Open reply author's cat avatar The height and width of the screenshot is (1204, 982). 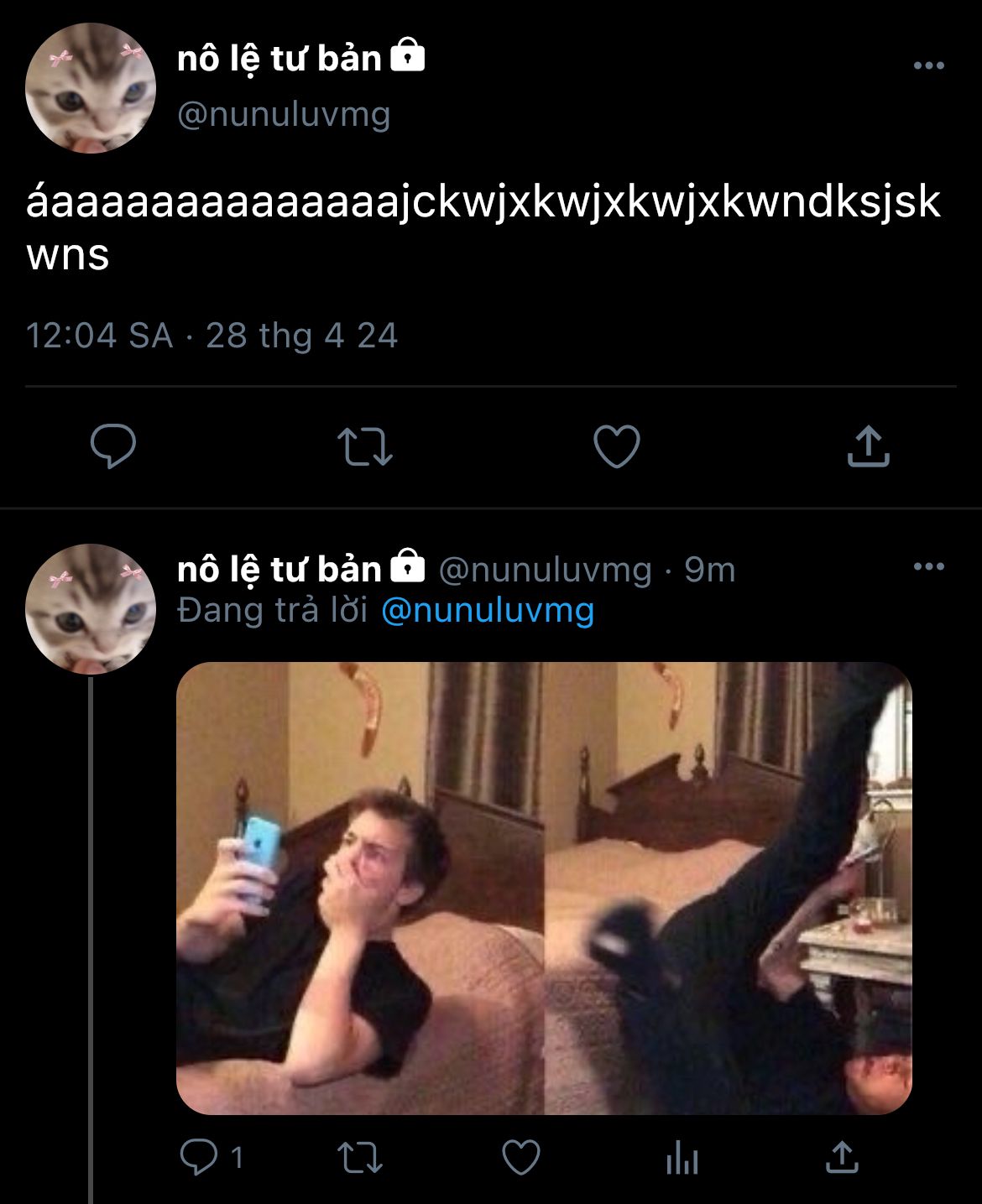pyautogui.click(x=91, y=608)
